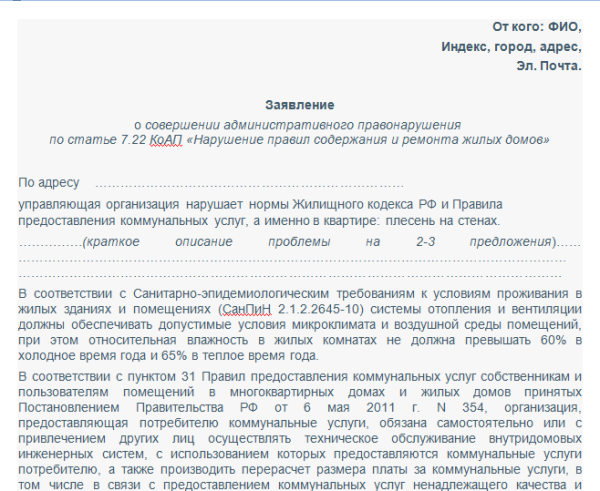600x491 pixels.
Task: Click the decree number "N 354"
Action: (x=460, y=408)
